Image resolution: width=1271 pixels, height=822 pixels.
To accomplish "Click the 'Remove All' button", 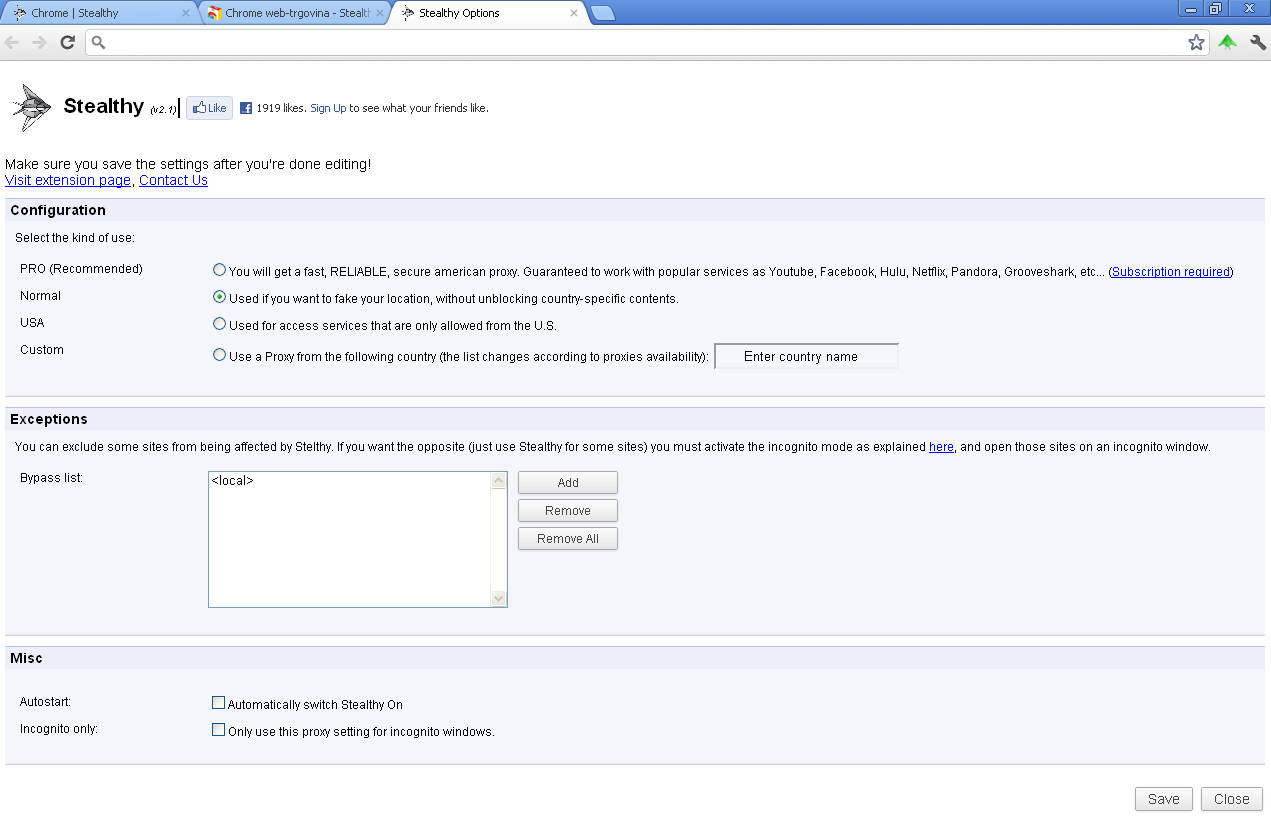I will coord(568,539).
